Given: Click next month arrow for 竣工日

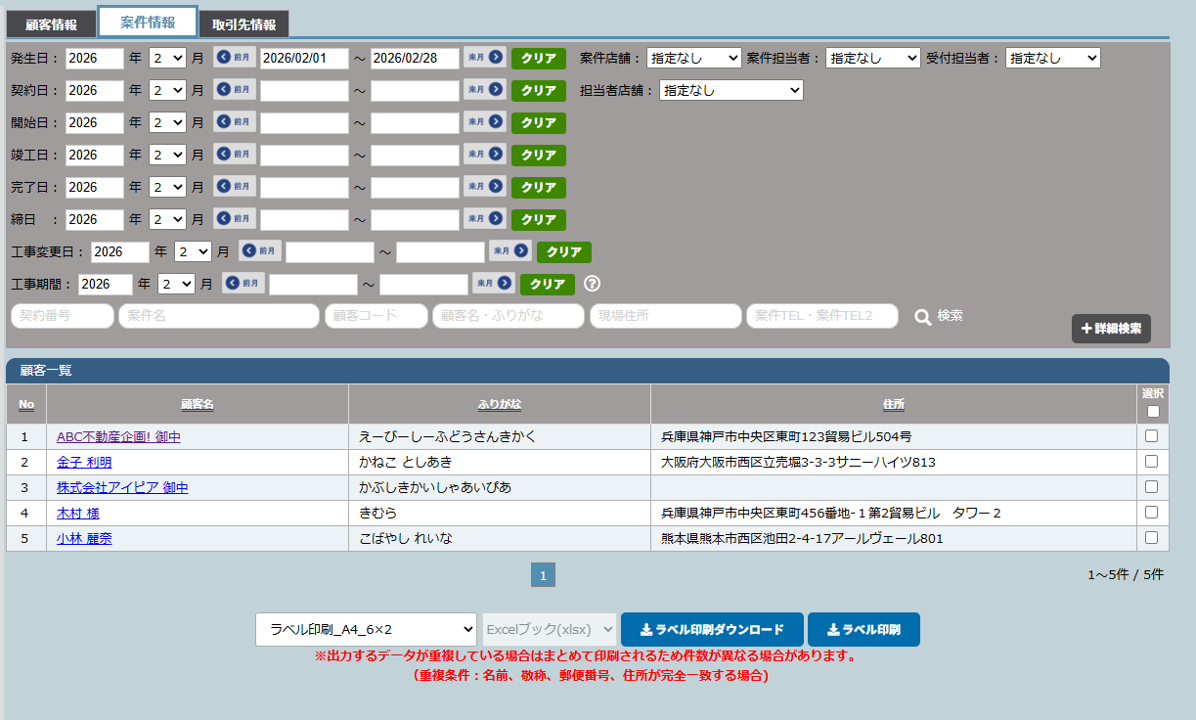Looking at the screenshot, I should (485, 155).
